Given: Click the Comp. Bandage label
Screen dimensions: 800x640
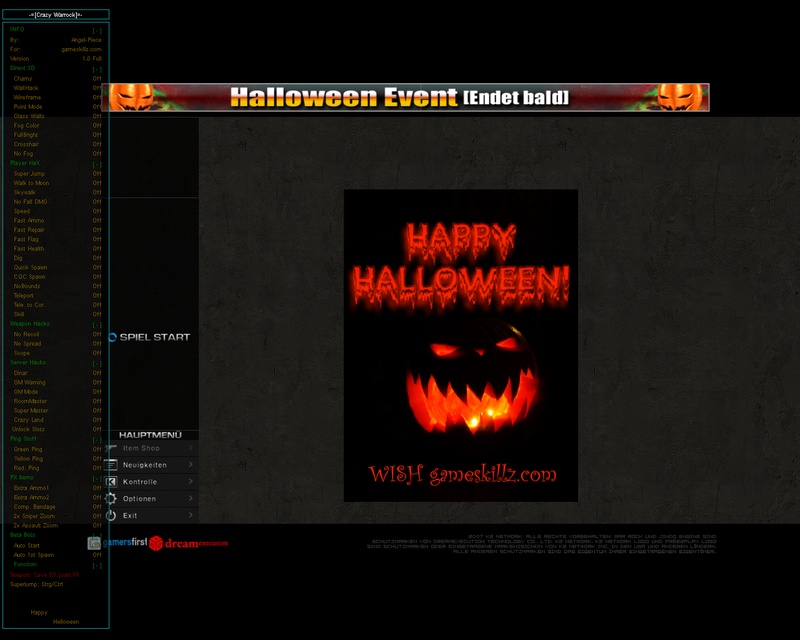Looking at the screenshot, I should tap(34, 507).
